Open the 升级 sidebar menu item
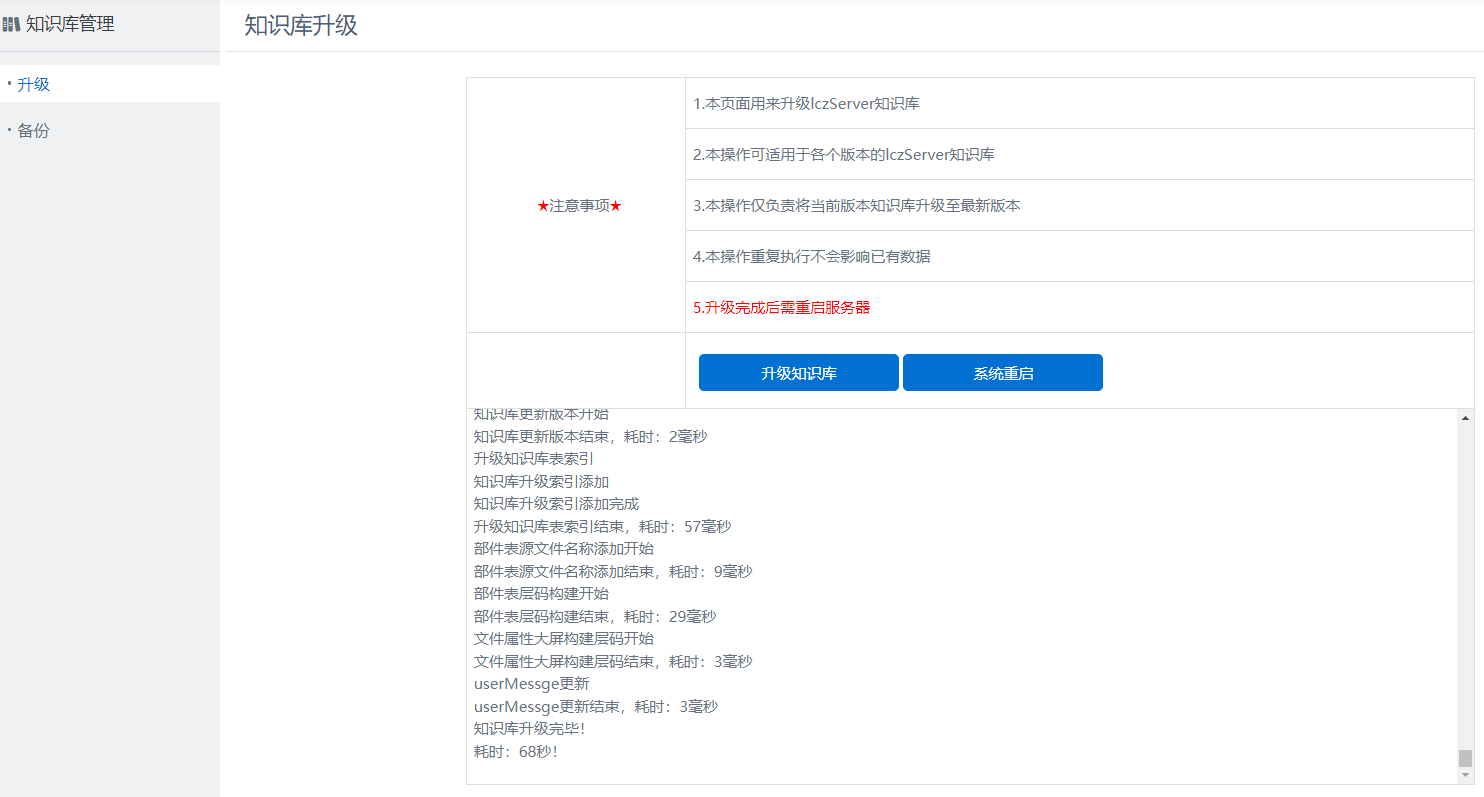This screenshot has height=797, width=1484. (34, 84)
